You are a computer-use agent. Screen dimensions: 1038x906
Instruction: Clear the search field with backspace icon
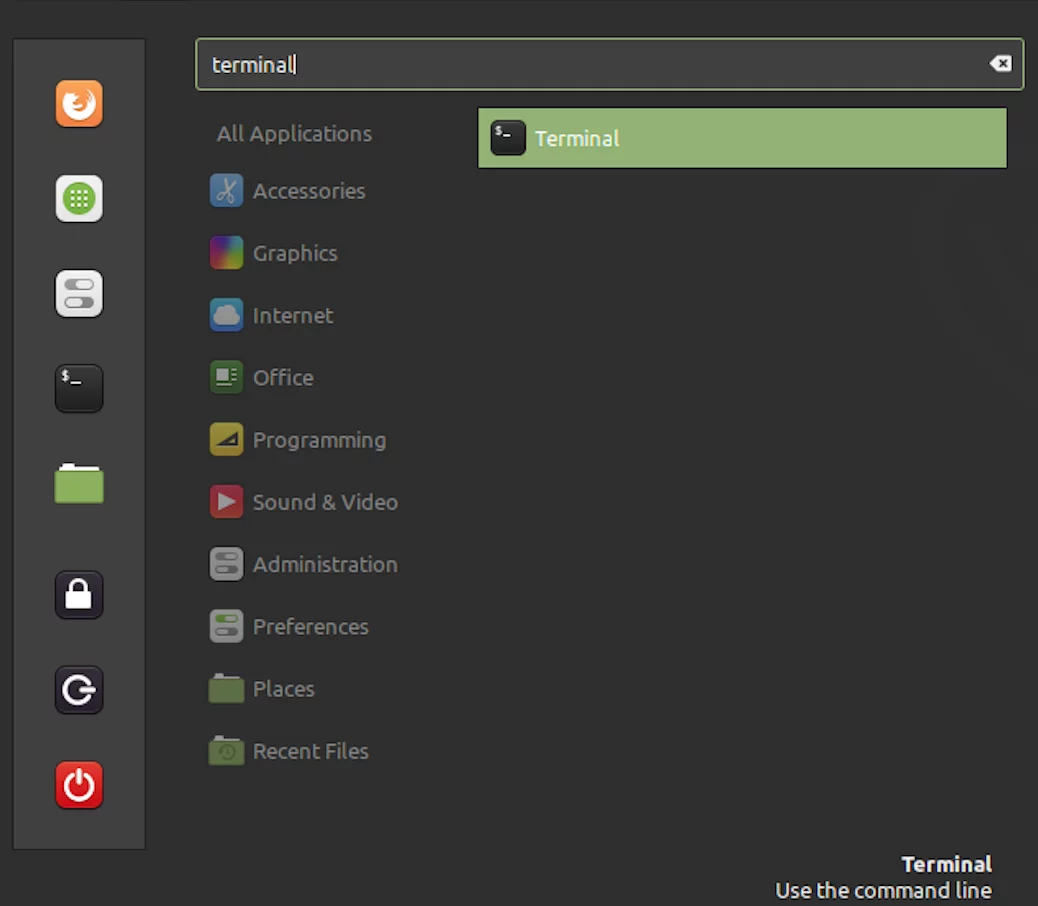(x=1000, y=64)
